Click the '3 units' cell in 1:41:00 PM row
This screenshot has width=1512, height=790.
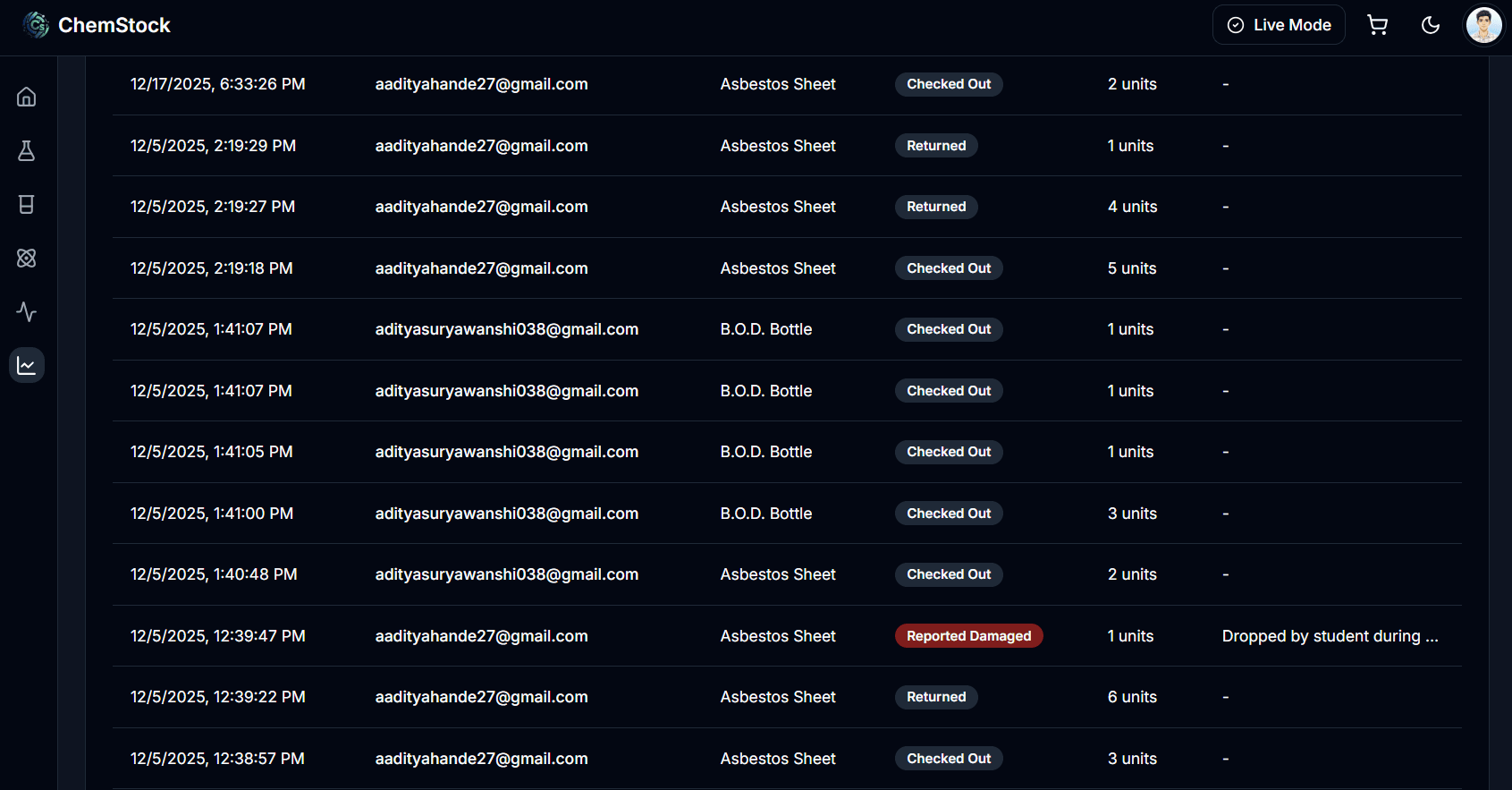point(1132,514)
